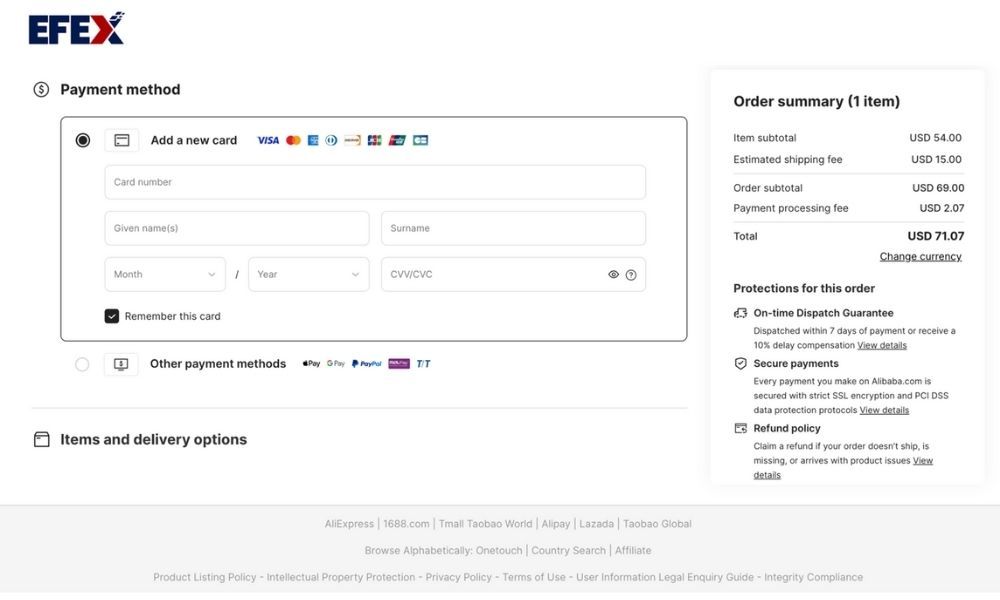Click the dollar icon beside Payment method
Screen dimensions: 1000x600
point(41,89)
